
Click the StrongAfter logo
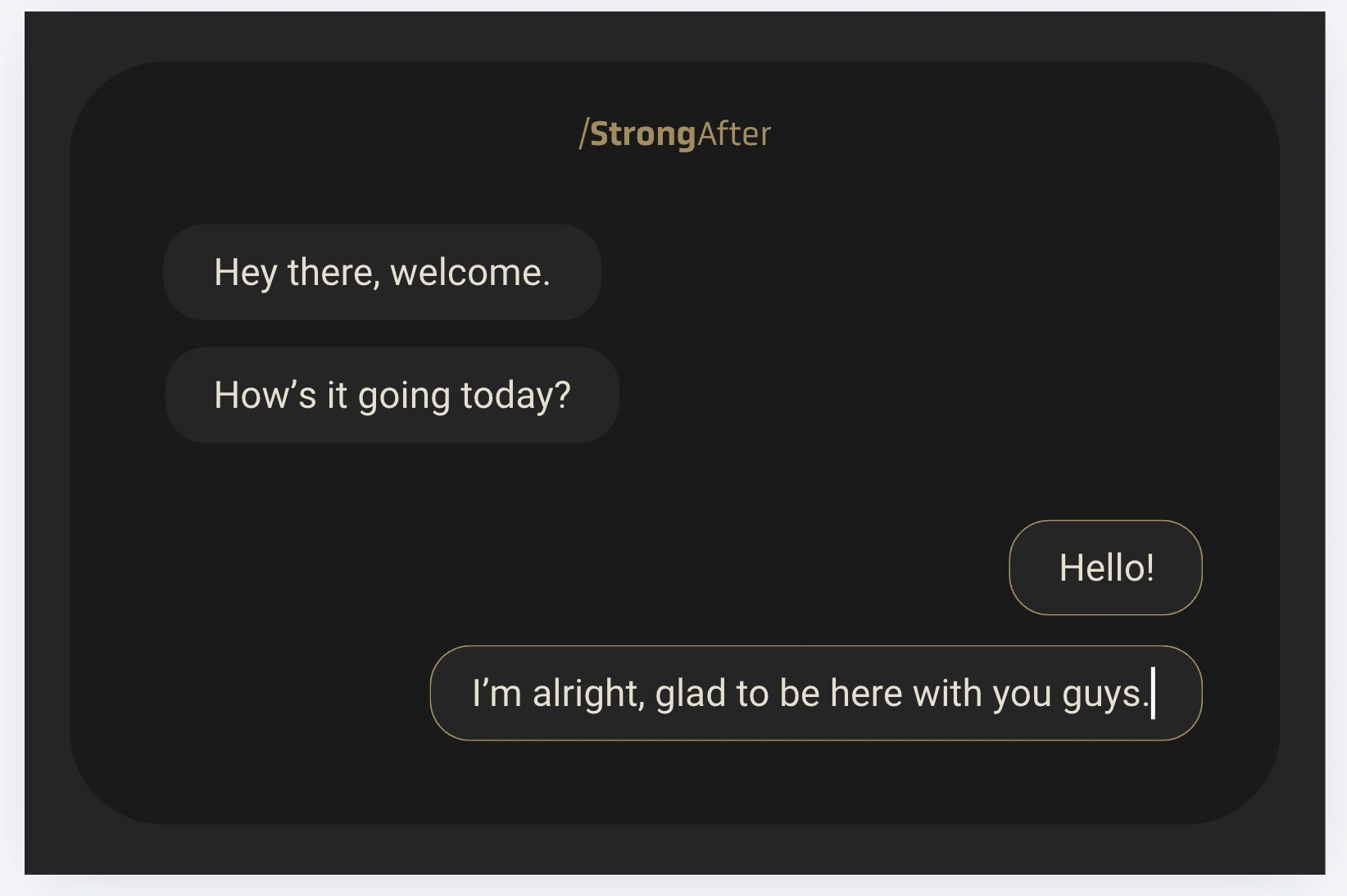pos(675,134)
